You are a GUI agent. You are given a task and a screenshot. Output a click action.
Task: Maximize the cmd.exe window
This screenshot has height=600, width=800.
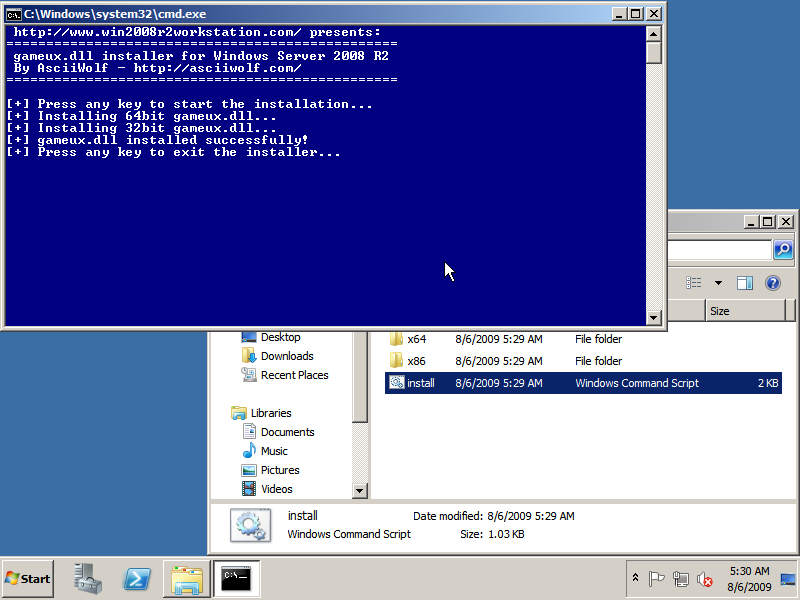[x=636, y=14]
